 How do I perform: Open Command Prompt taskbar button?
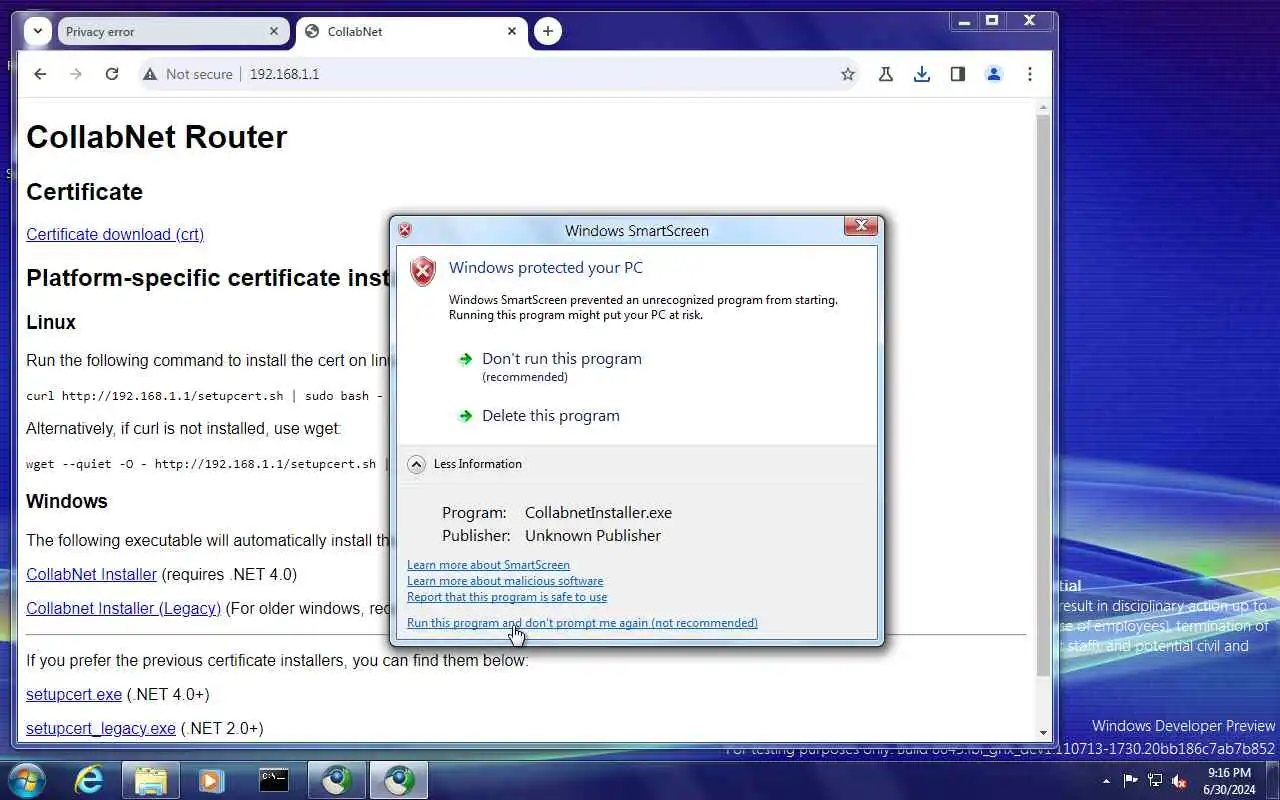tap(274, 780)
